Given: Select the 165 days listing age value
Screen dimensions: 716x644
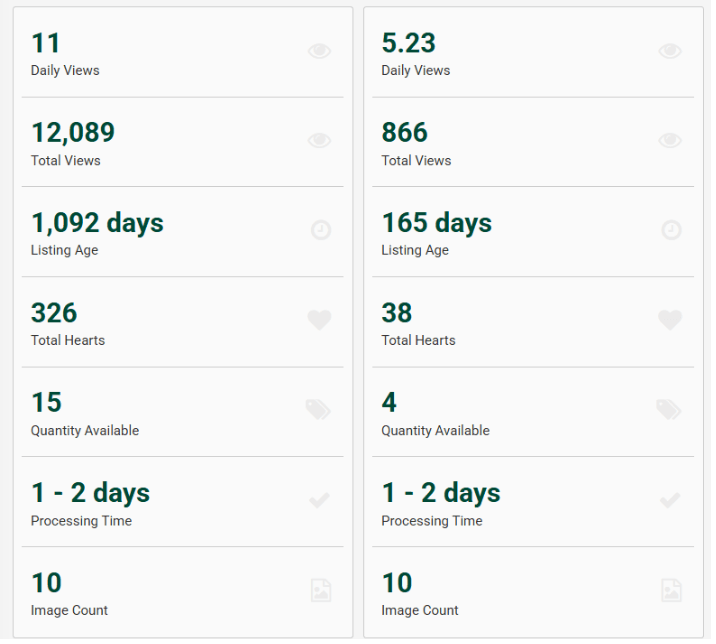Looking at the screenshot, I should (x=436, y=223).
